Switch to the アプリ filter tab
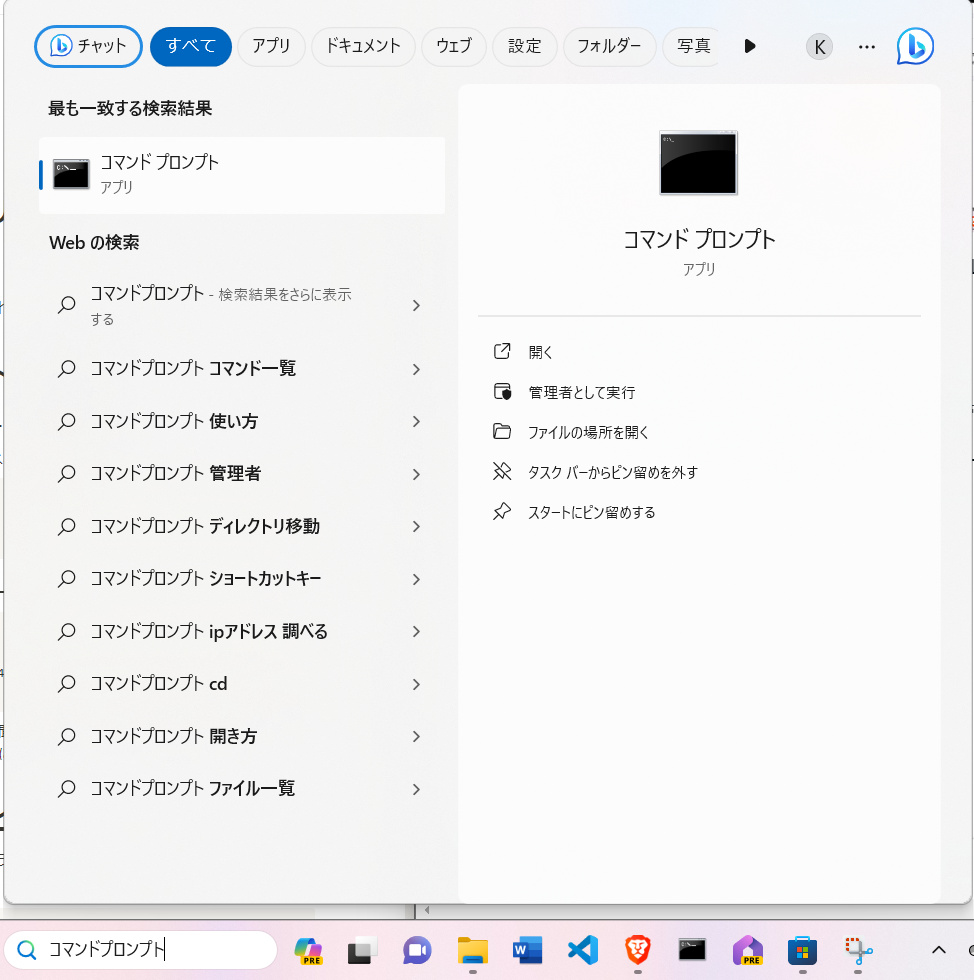The width and height of the screenshot is (974, 980). click(x=270, y=46)
